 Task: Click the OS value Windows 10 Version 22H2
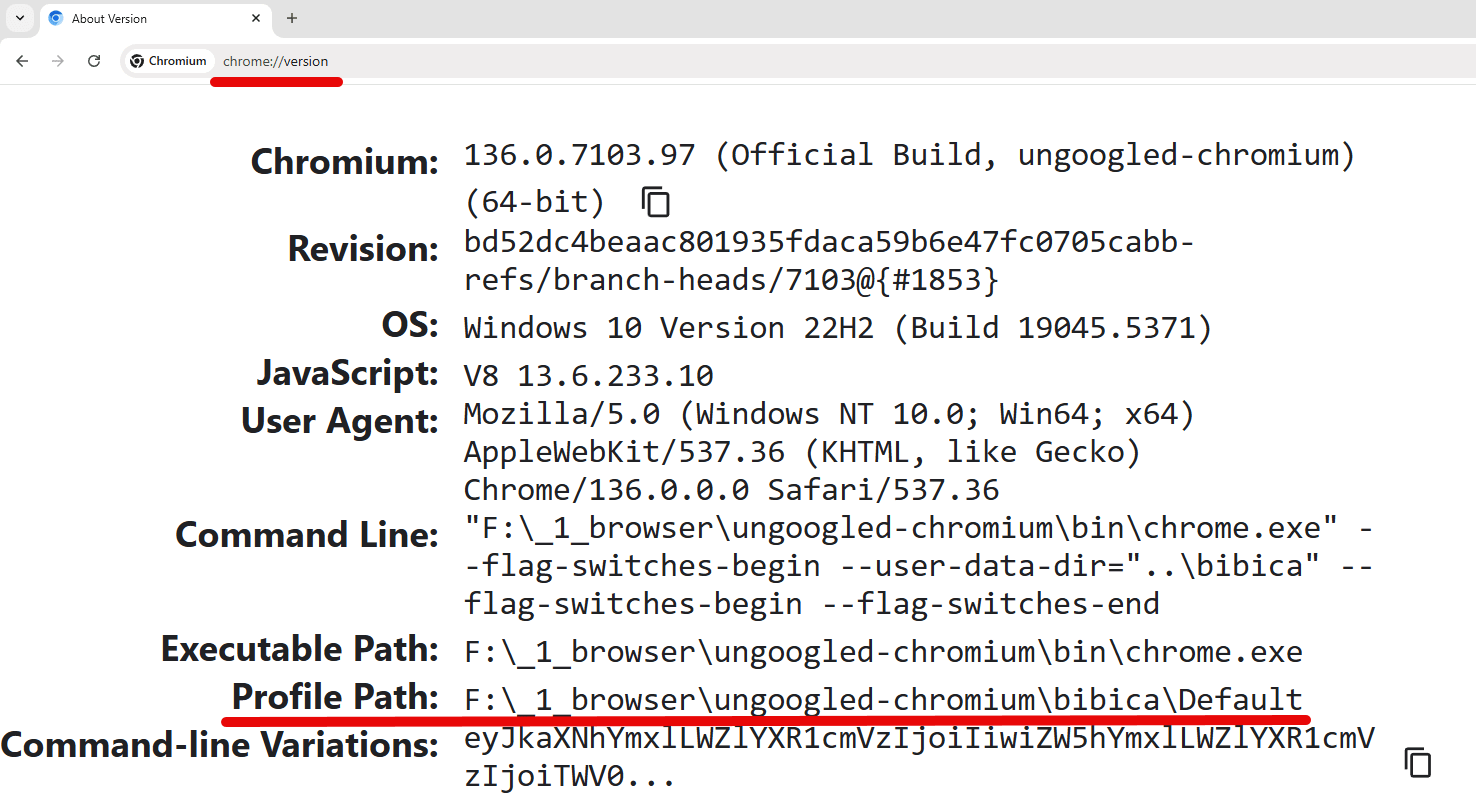coord(838,328)
